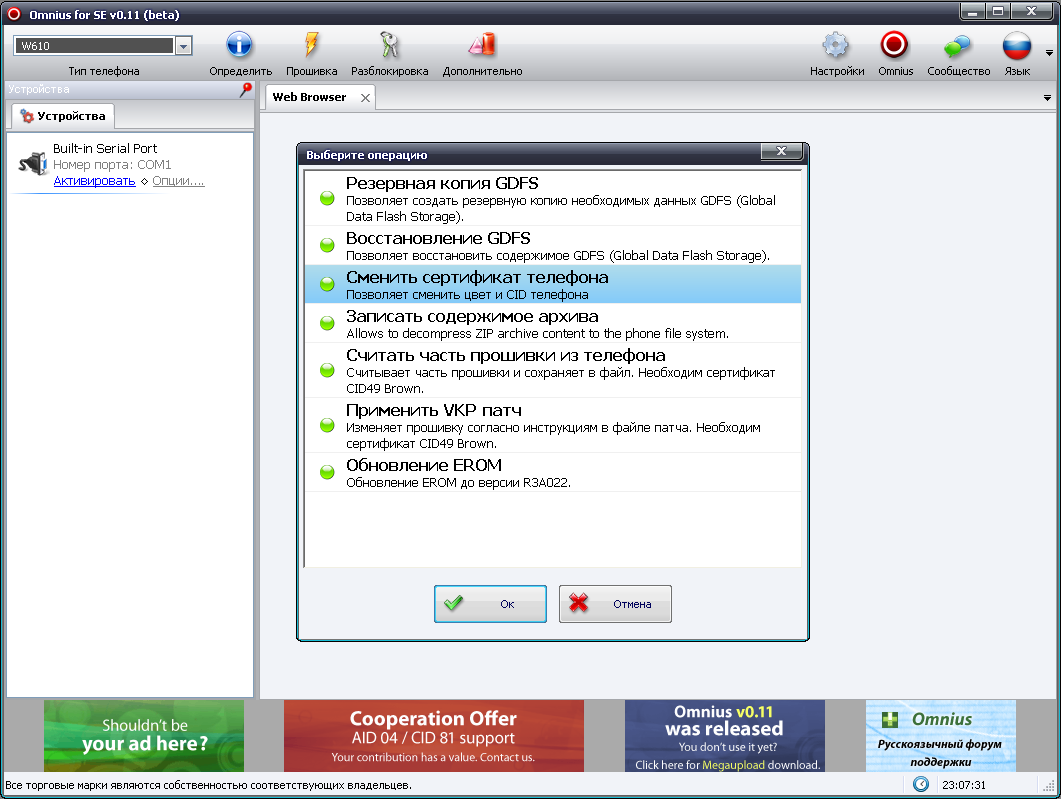Switch to the Web Browser tab
This screenshot has width=1061, height=799.
click(309, 97)
